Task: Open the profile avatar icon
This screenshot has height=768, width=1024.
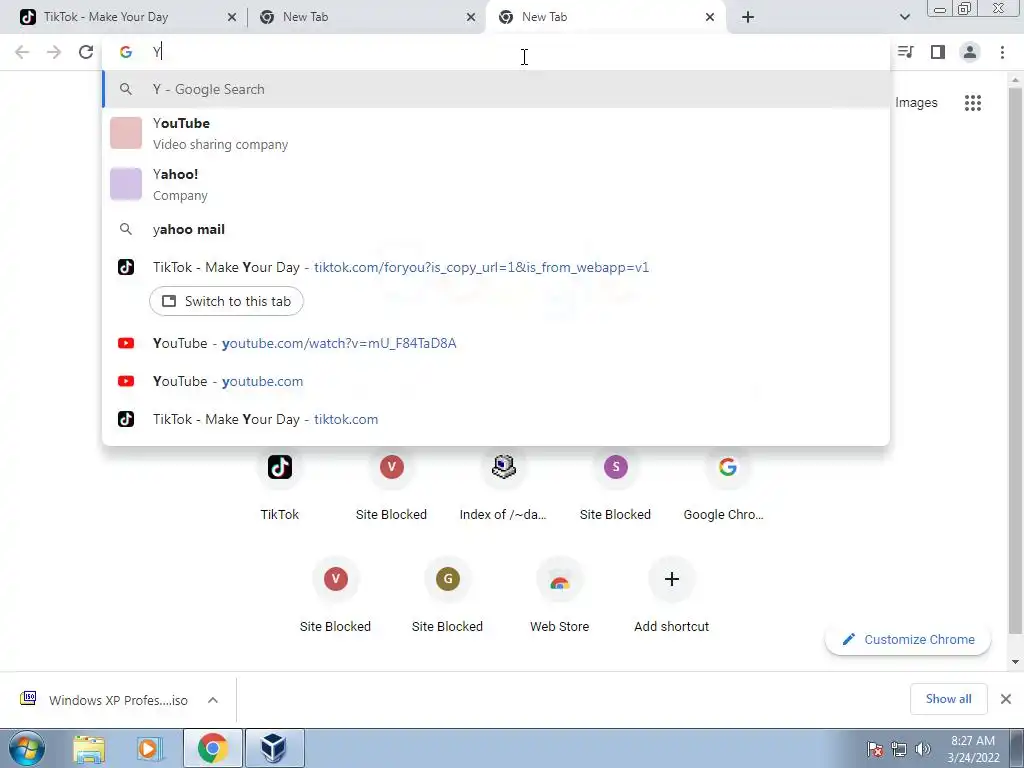Action: click(x=970, y=52)
